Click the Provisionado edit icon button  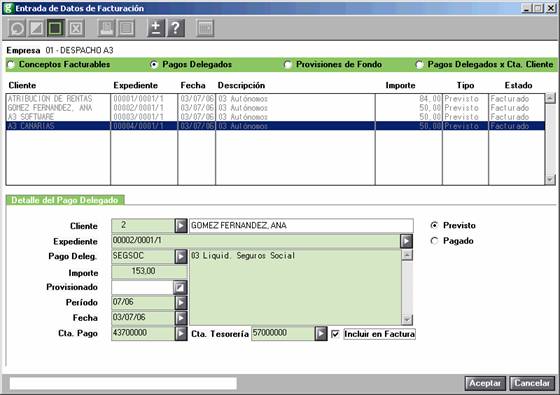coord(180,288)
